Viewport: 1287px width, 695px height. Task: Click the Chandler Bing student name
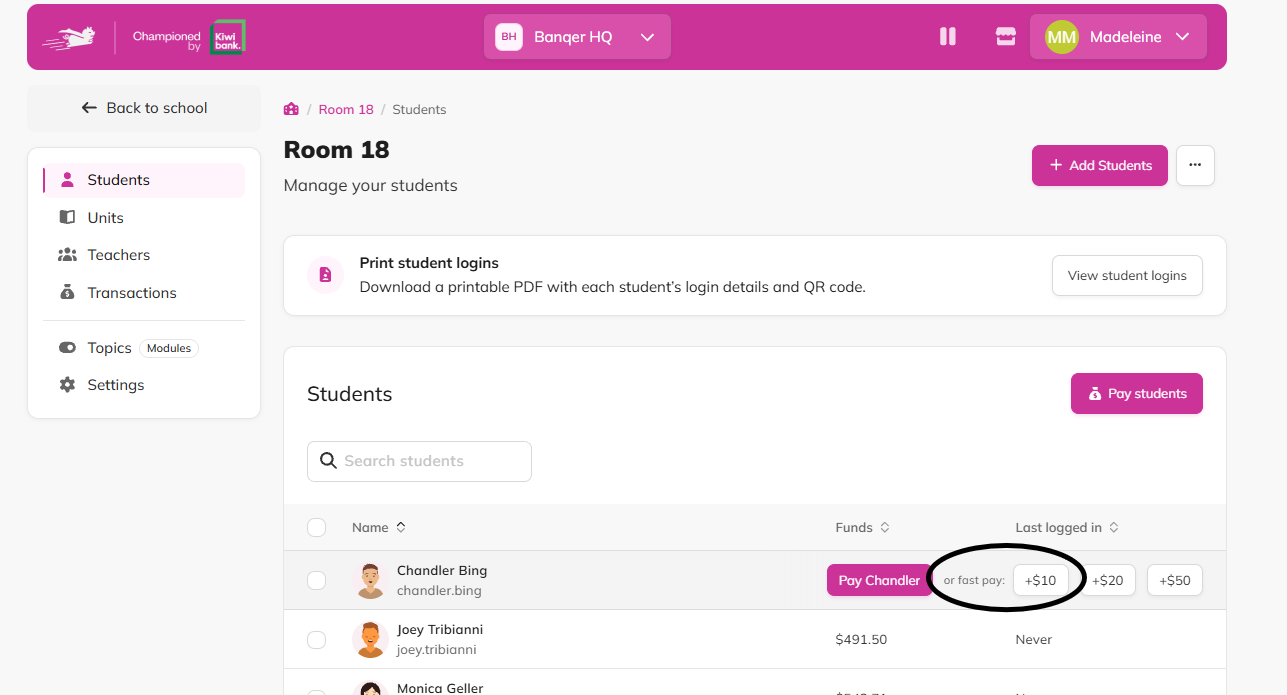click(x=442, y=571)
